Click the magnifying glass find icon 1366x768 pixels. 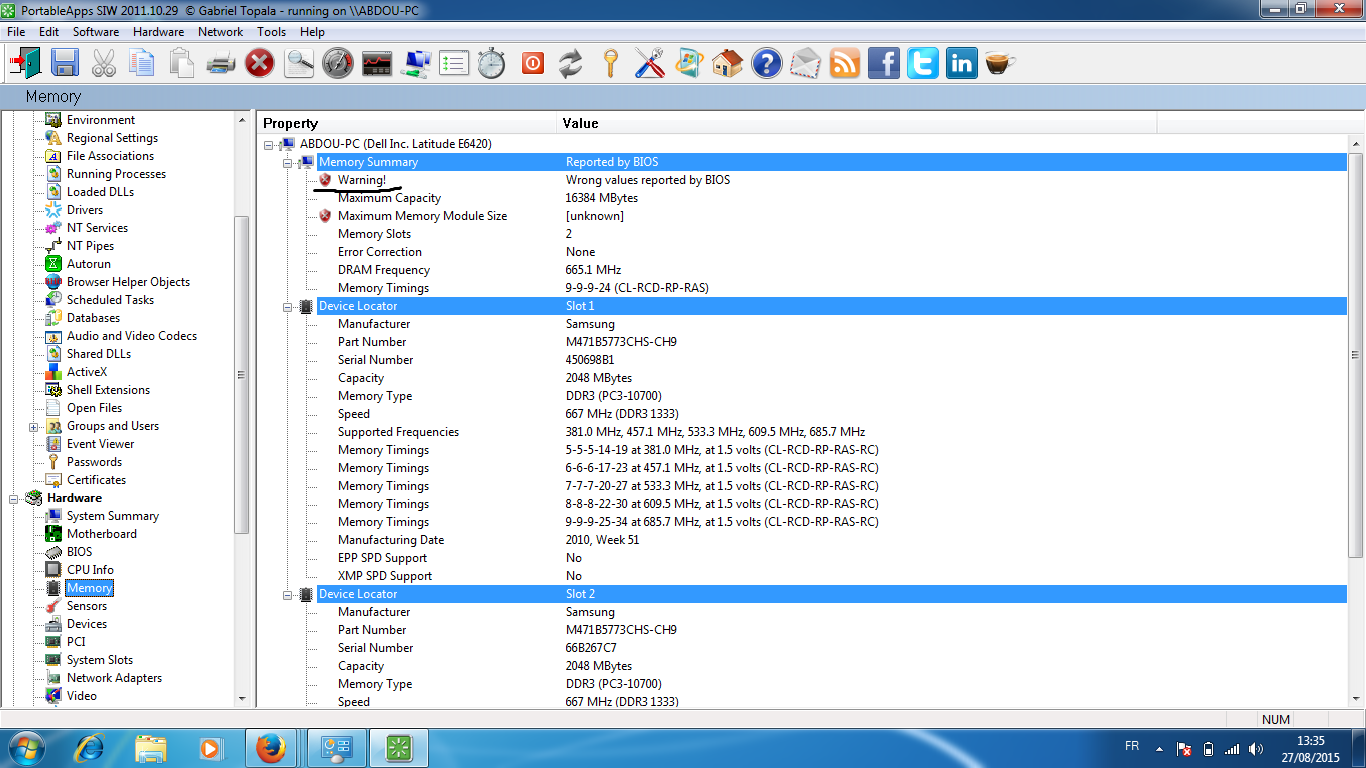[x=299, y=64]
